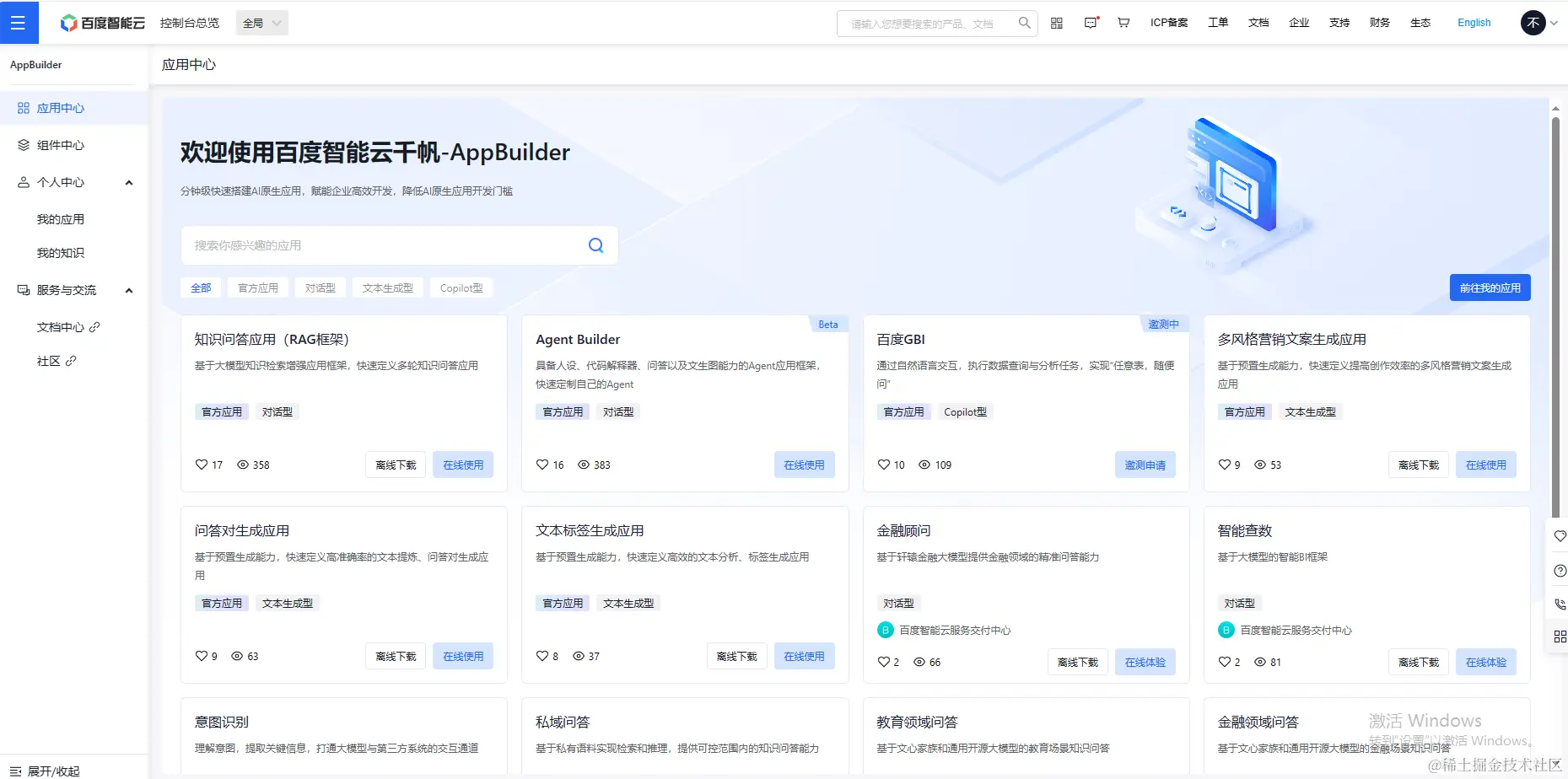Collapse the 个人中心 sidebar section
Image resolution: width=1568 pixels, height=779 pixels.
(x=128, y=182)
